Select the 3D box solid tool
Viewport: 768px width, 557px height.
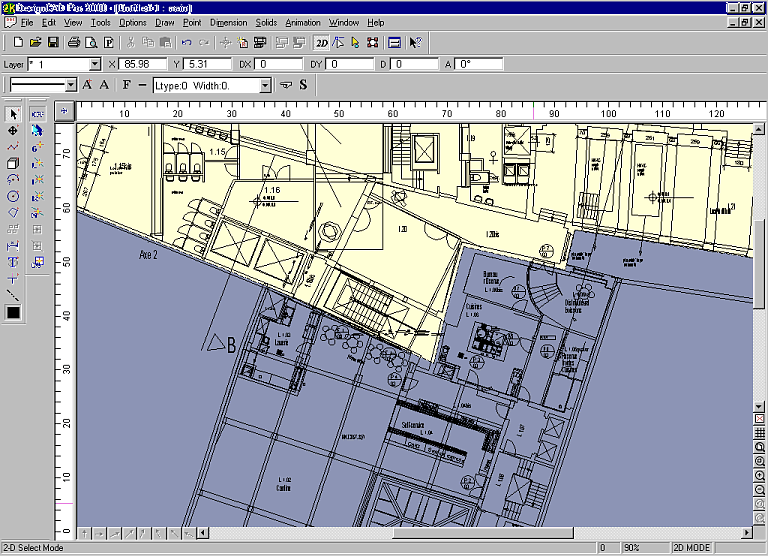(x=13, y=163)
